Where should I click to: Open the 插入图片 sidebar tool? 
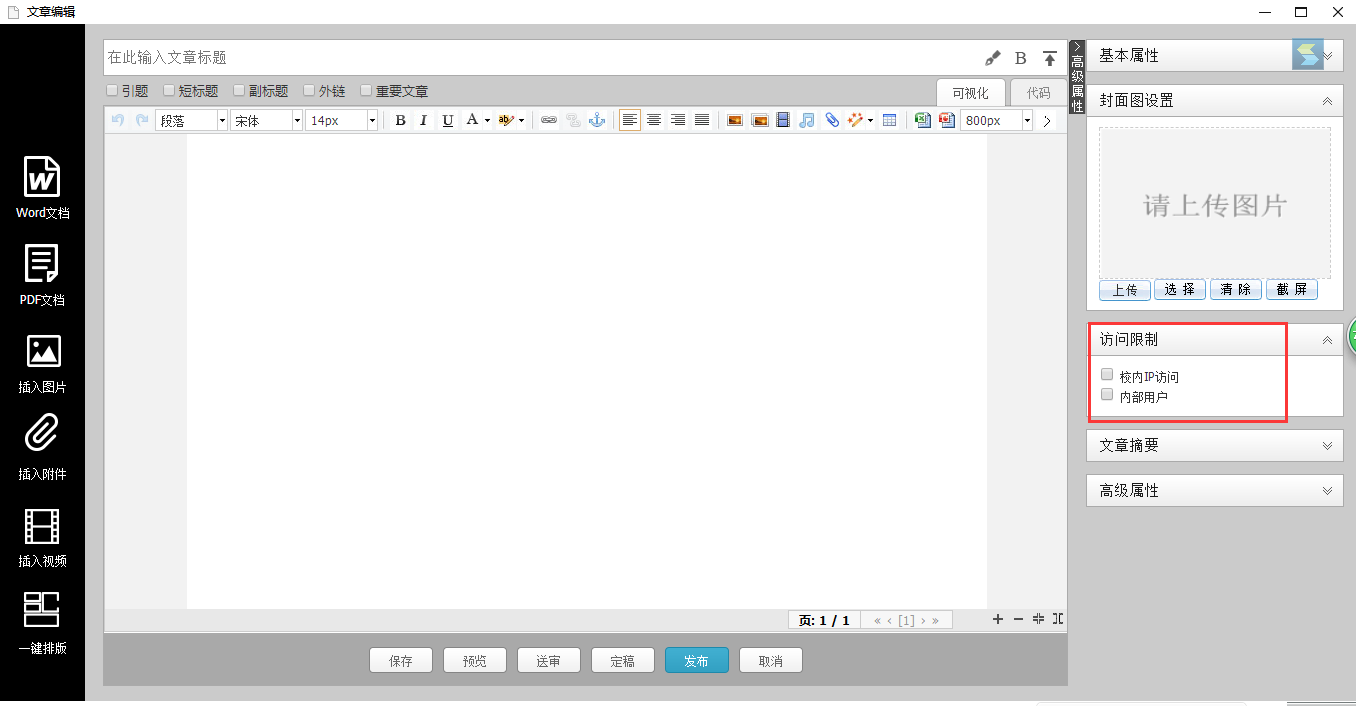click(x=42, y=352)
